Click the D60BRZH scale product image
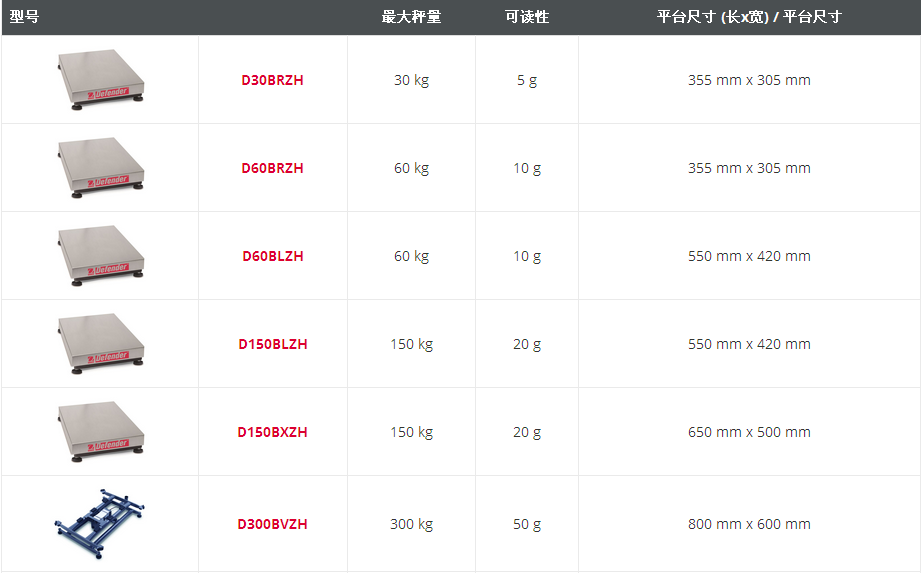Viewport: 924px width, 573px height. pos(100,167)
